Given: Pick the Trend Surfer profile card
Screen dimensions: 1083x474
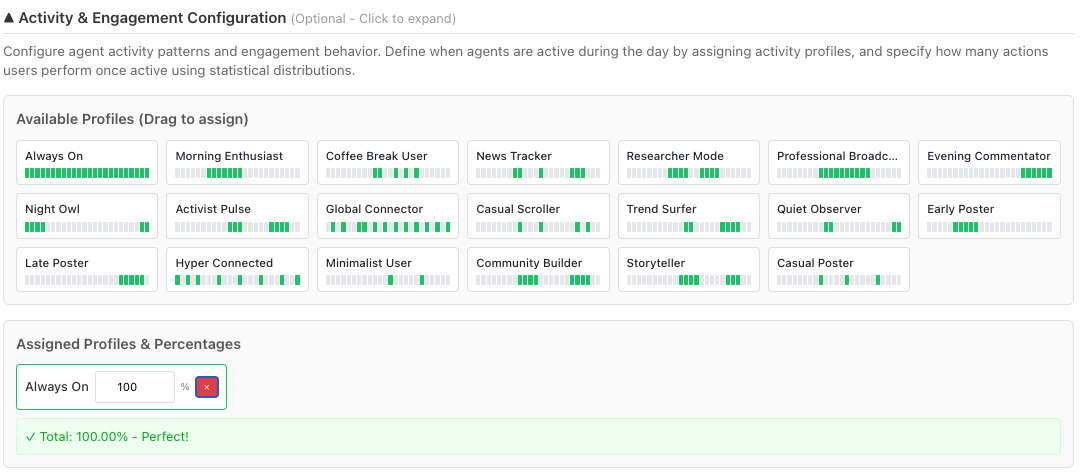Looking at the screenshot, I should click(688, 216).
